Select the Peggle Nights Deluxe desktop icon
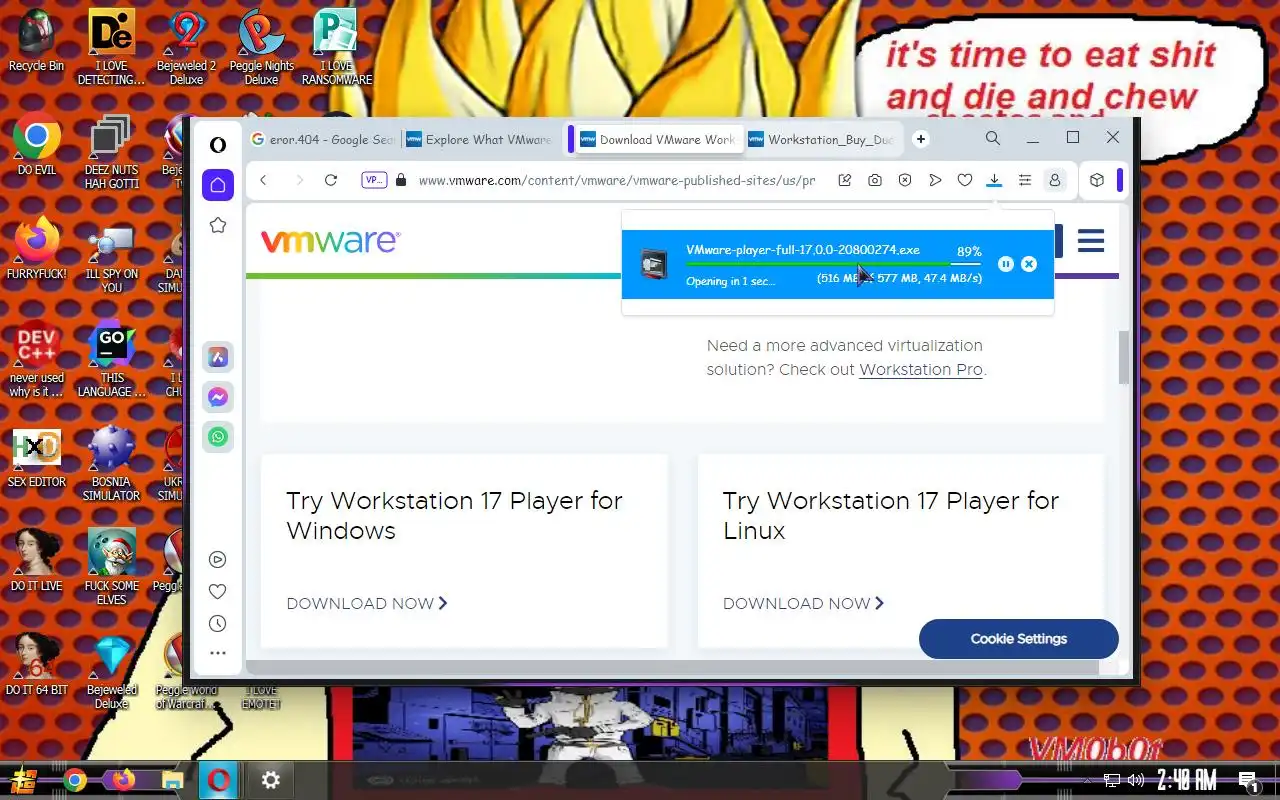The image size is (1280, 800). click(x=262, y=48)
